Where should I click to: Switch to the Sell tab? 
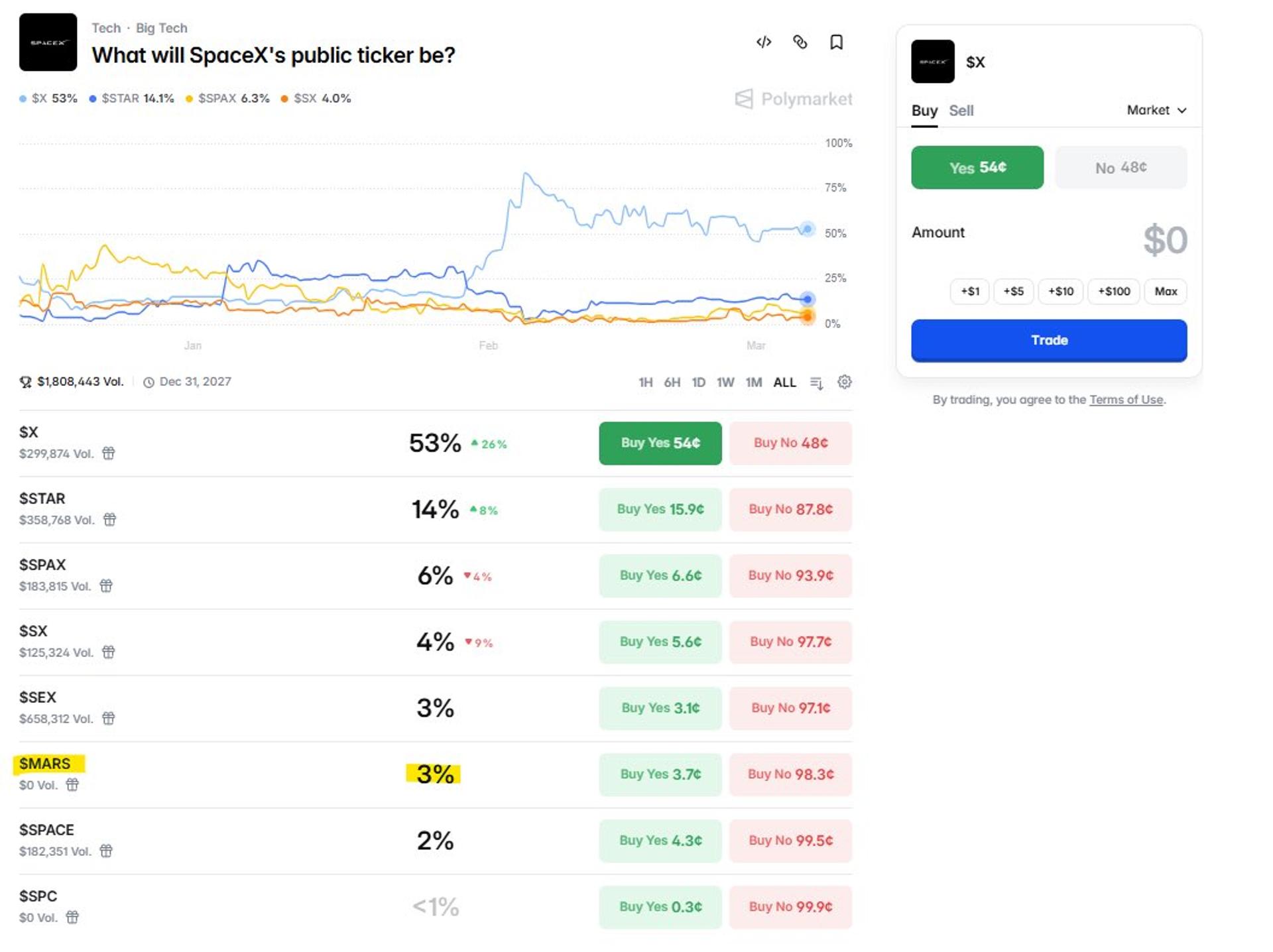(961, 111)
